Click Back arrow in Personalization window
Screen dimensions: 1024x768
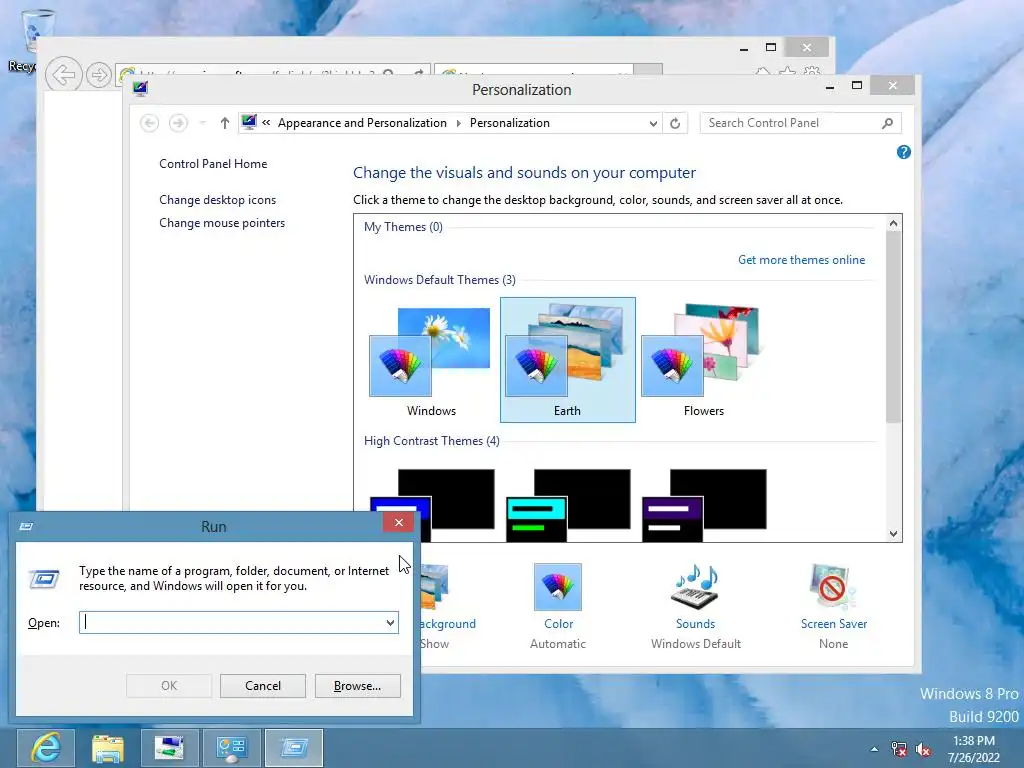(150, 123)
